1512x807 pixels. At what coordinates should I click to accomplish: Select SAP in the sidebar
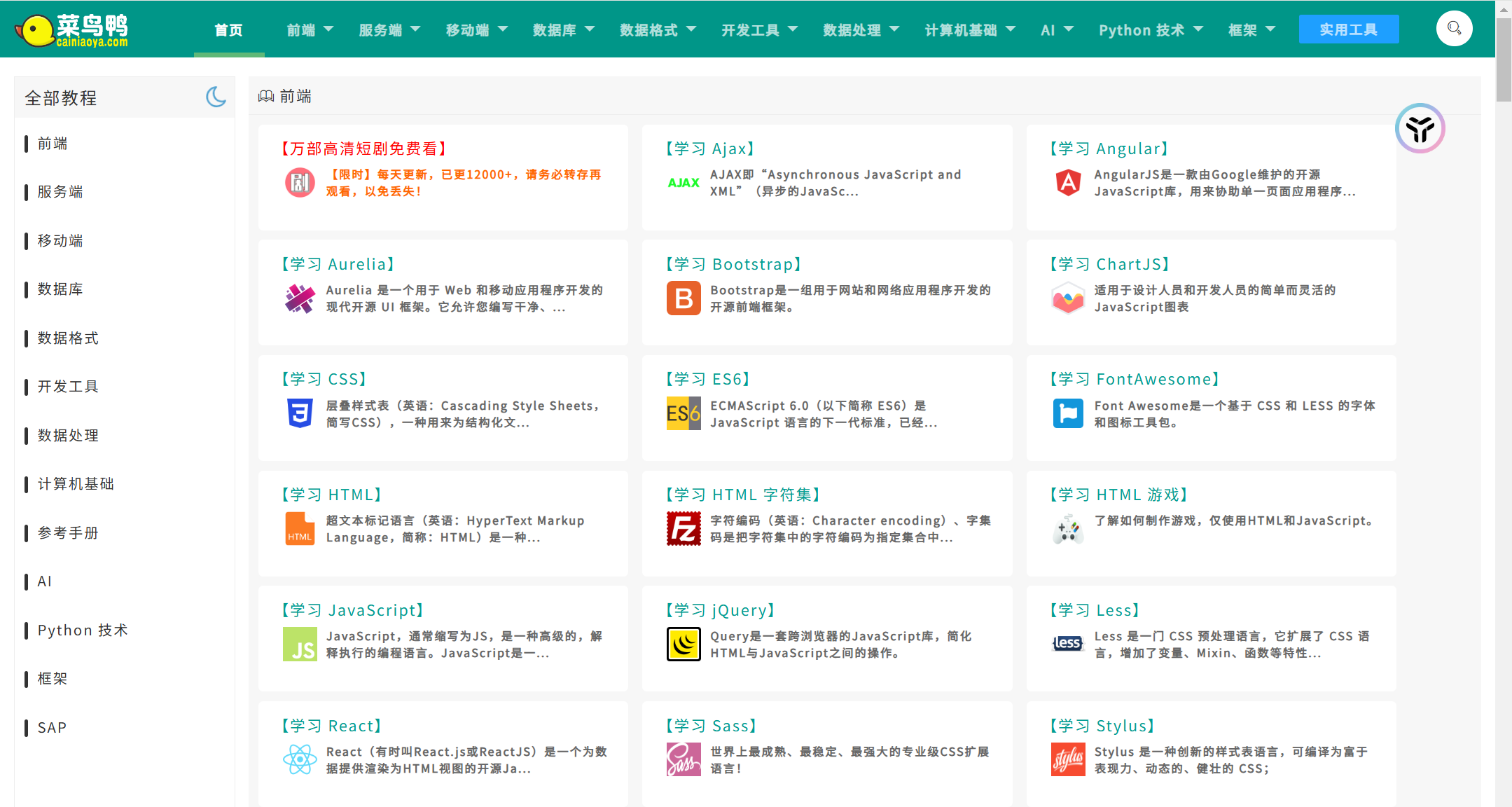pos(52,728)
